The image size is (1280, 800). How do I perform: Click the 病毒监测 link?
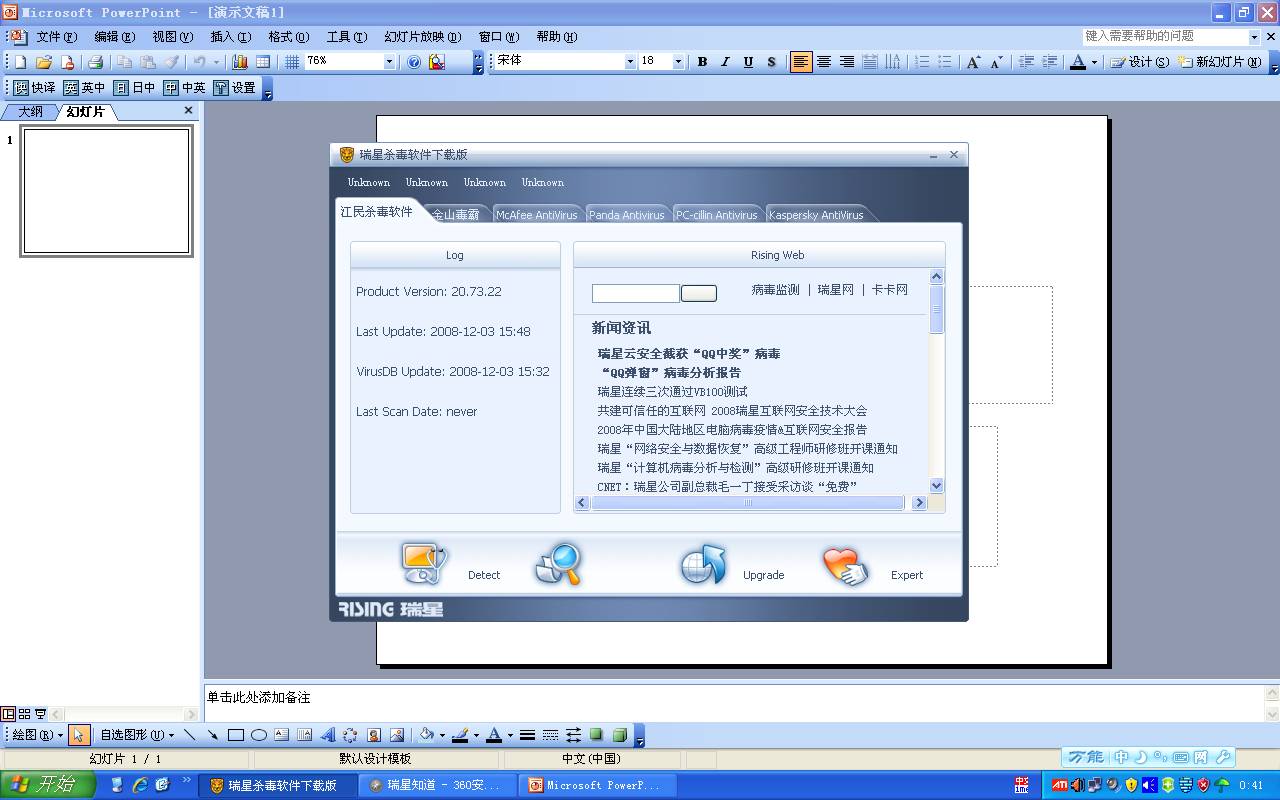(x=776, y=290)
